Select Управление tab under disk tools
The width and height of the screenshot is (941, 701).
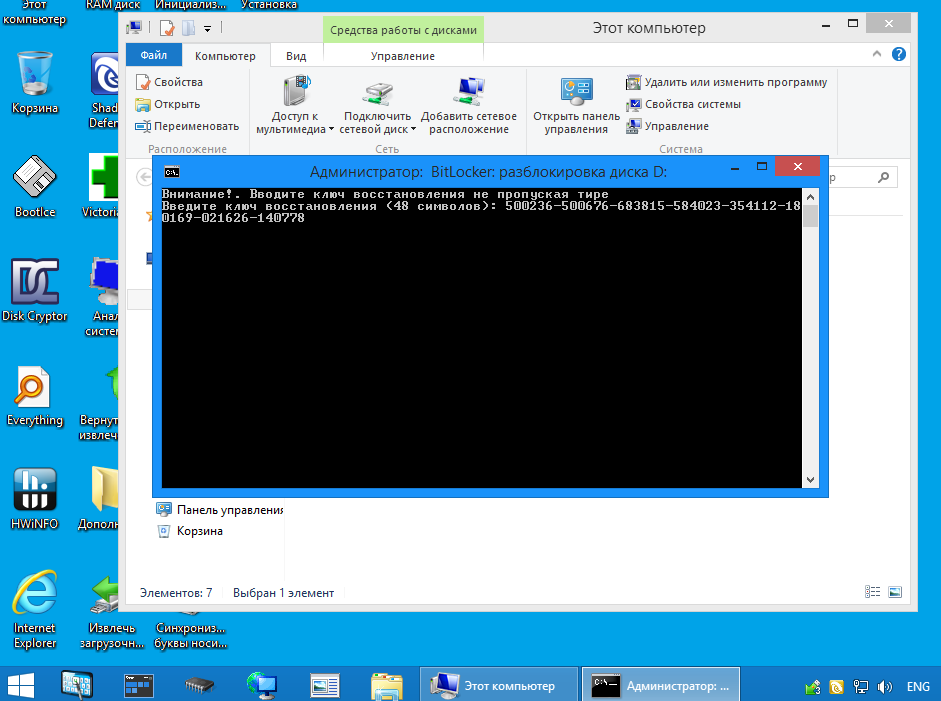(x=402, y=56)
